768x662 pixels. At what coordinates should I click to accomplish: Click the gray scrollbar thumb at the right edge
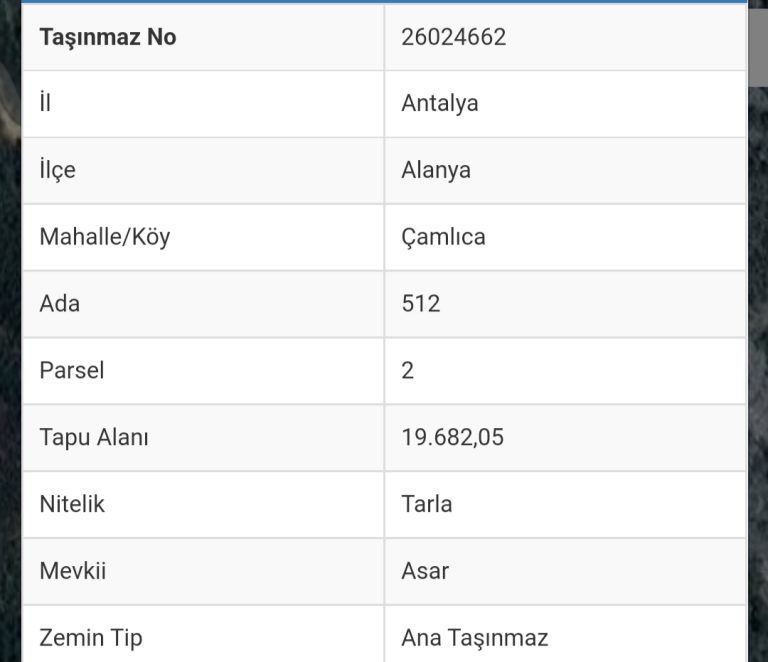point(758,44)
